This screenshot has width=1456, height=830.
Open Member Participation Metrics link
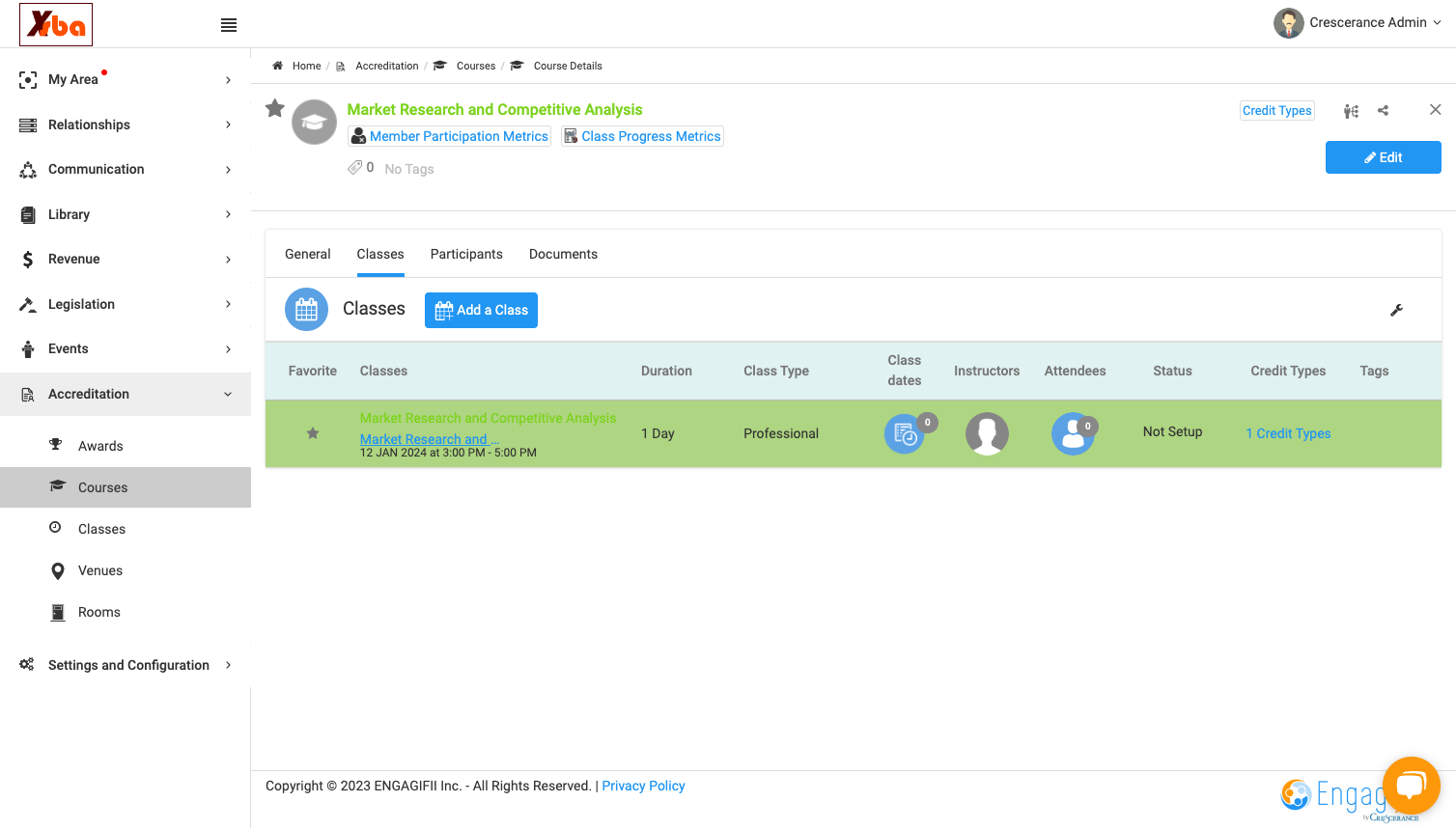[449, 136]
